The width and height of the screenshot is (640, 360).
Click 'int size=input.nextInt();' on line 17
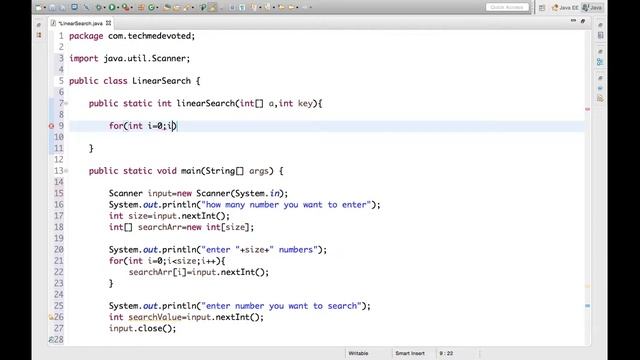pos(169,216)
